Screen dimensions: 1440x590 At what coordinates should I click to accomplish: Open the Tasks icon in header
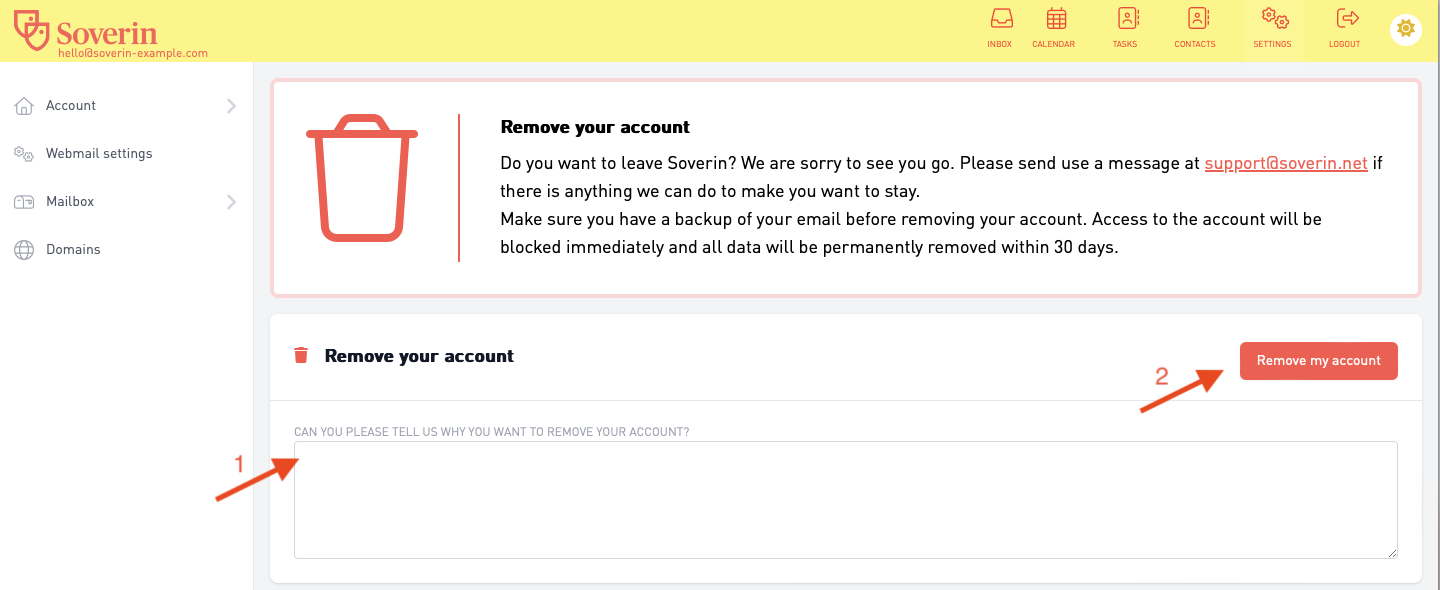tap(1128, 19)
